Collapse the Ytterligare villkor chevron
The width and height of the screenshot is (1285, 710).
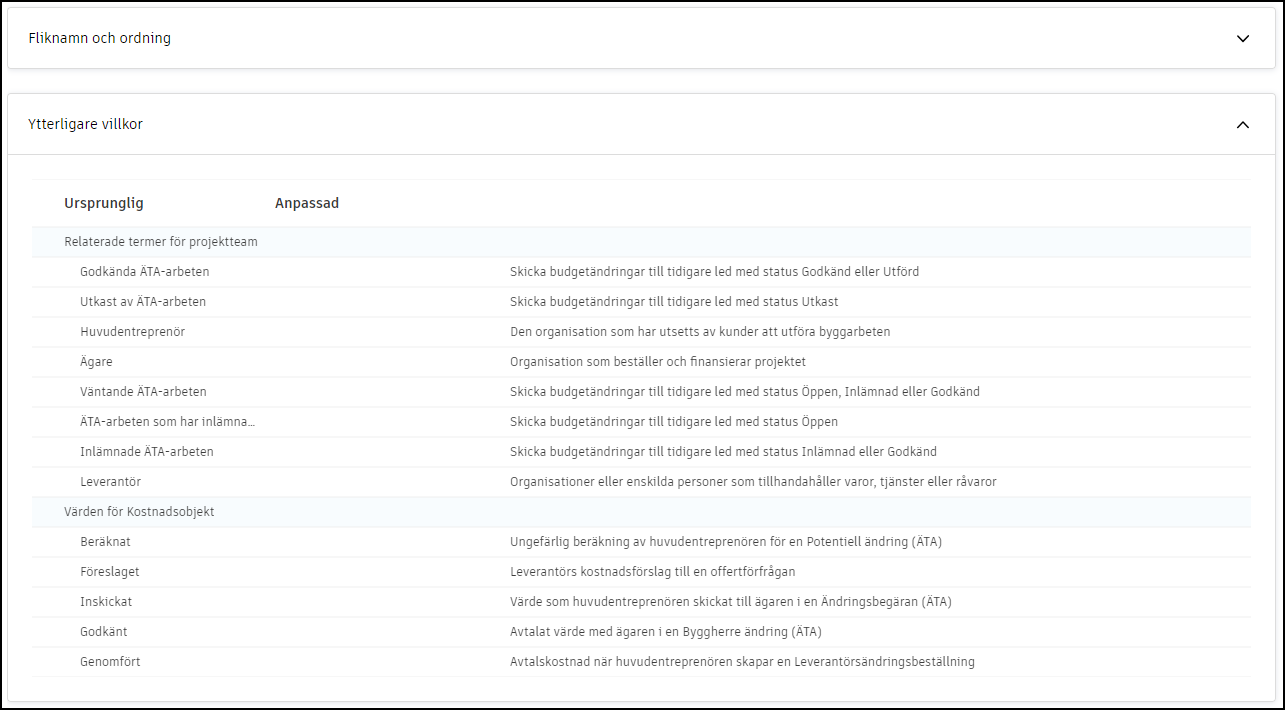tap(1243, 125)
